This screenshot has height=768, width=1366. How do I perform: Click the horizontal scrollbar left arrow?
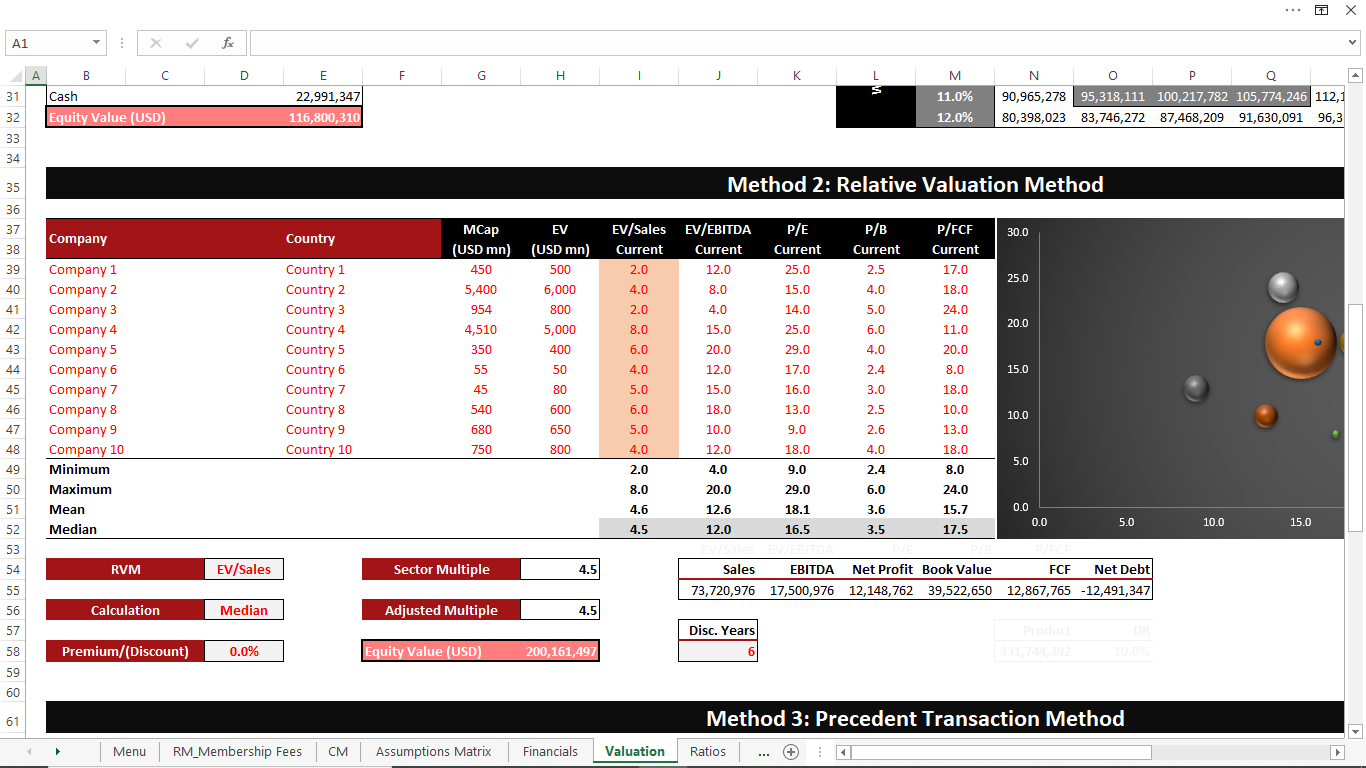coord(843,752)
